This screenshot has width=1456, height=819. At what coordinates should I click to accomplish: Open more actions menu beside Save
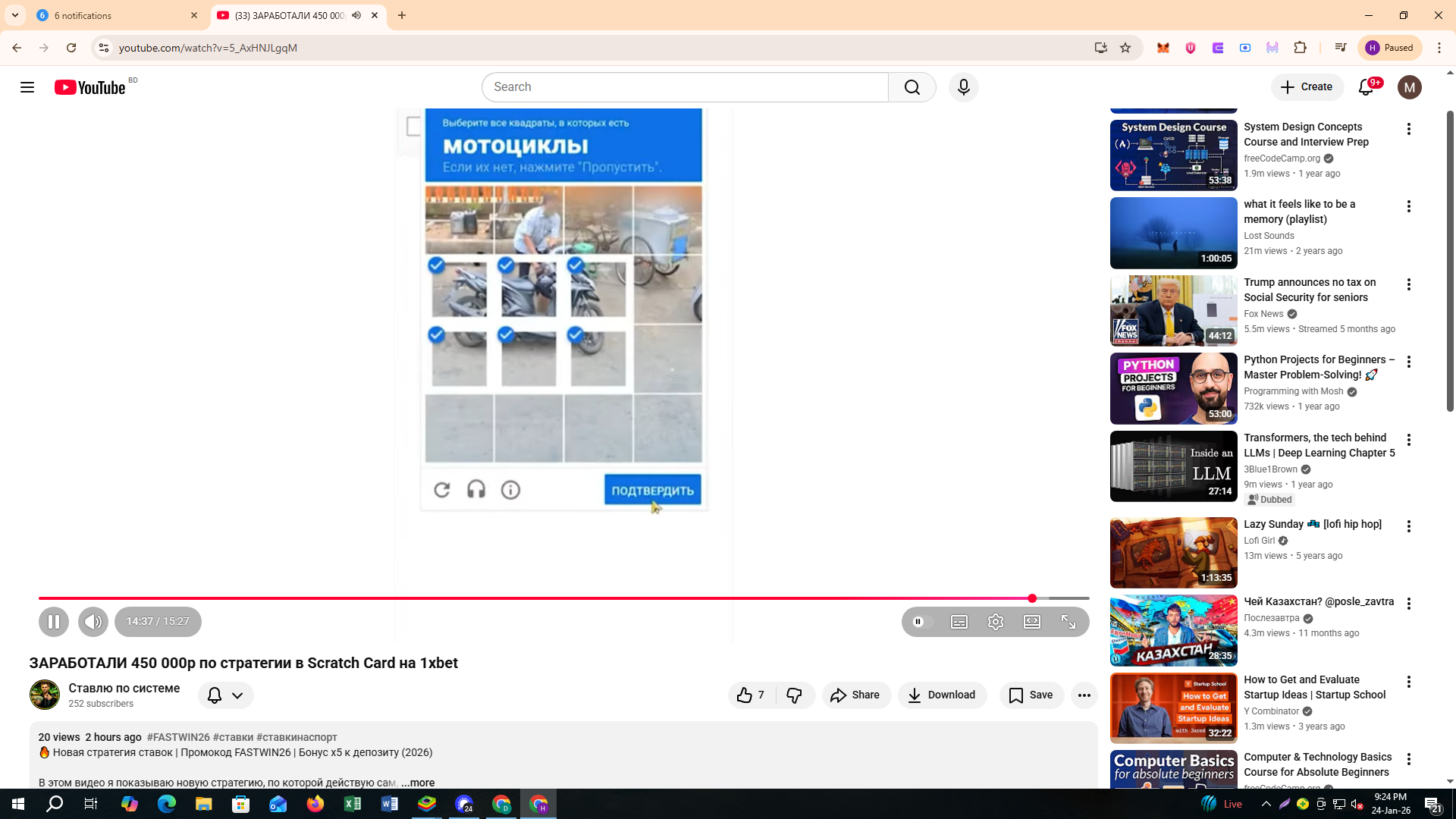click(1084, 695)
